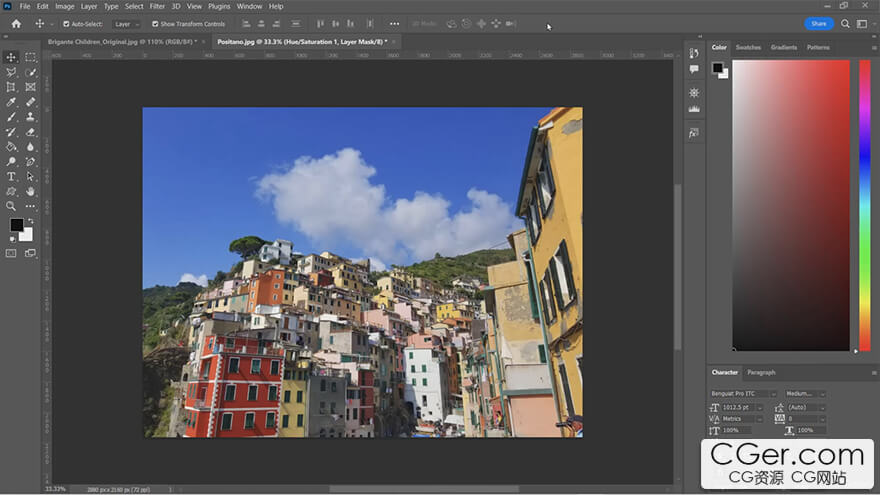Open the Edit Toolbar three-dots menu

[x=30, y=206]
